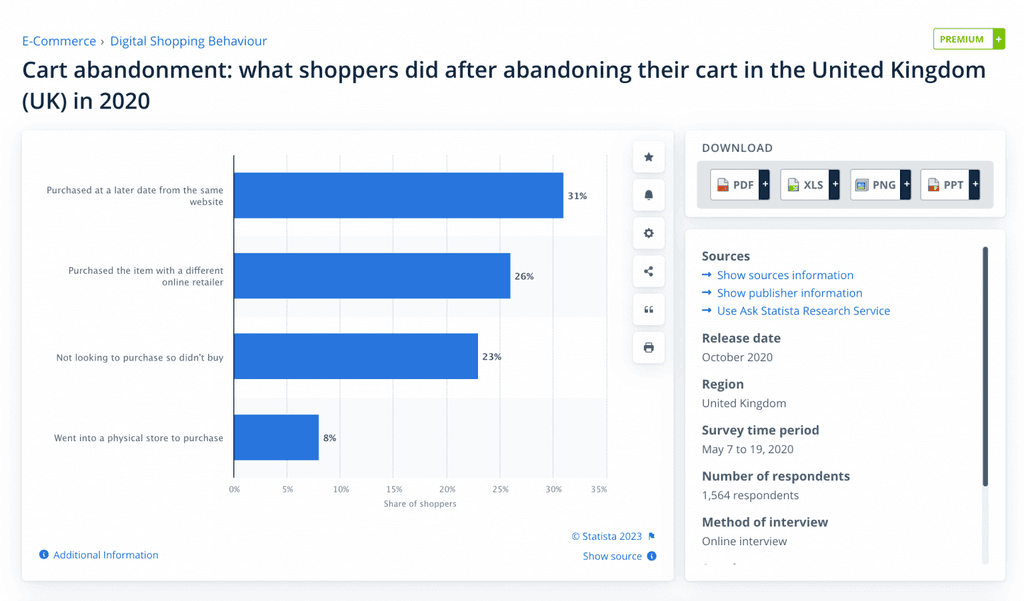Viewport: 1024px width, 601px height.
Task: Download the data as XLS
Action: 808,184
